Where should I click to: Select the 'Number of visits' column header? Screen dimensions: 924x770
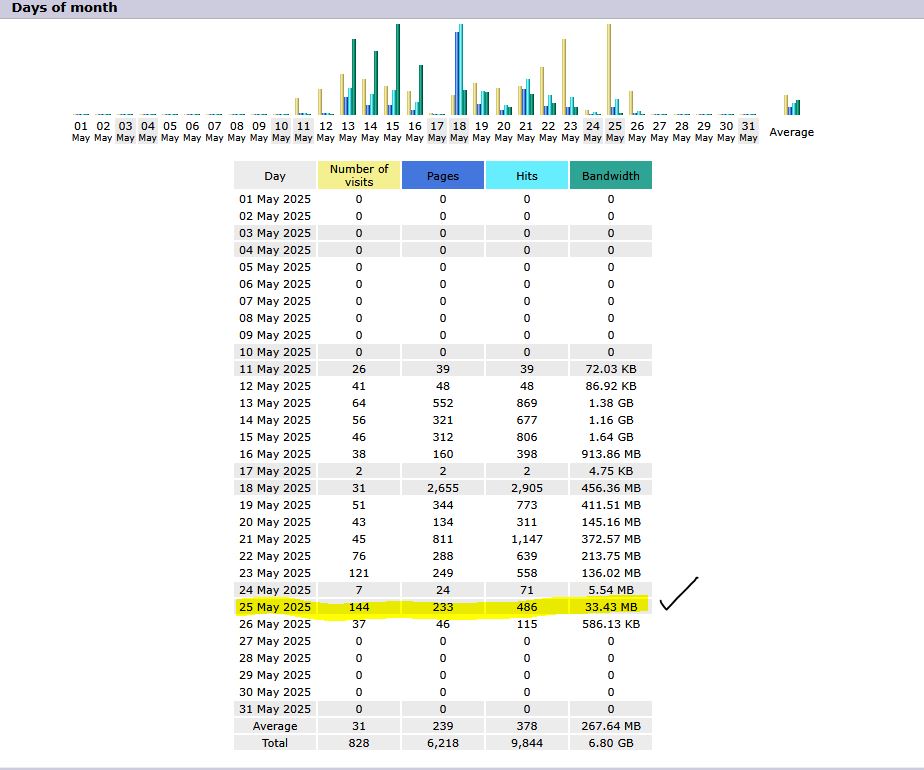[x=359, y=175]
